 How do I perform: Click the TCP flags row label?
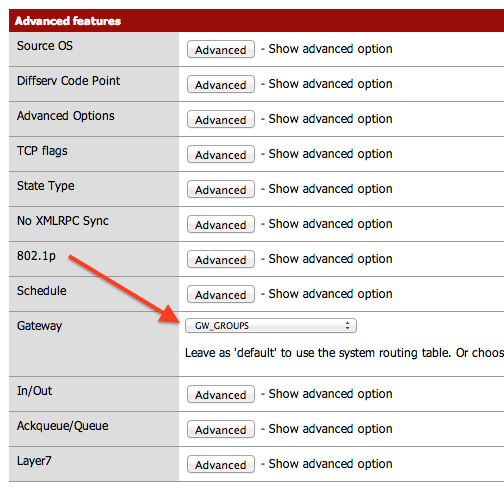[x=42, y=151]
